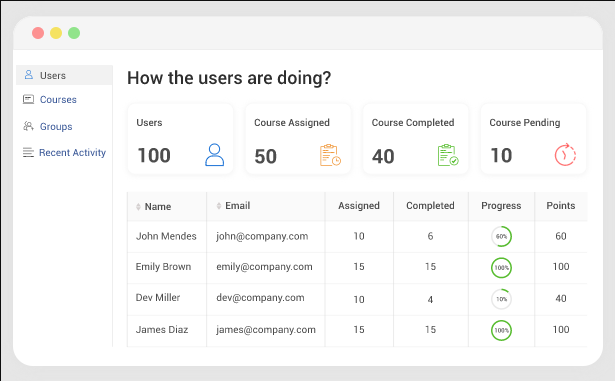This screenshot has height=381, width=615.
Task: Click James Diaz assigned value 15
Action: click(x=359, y=330)
